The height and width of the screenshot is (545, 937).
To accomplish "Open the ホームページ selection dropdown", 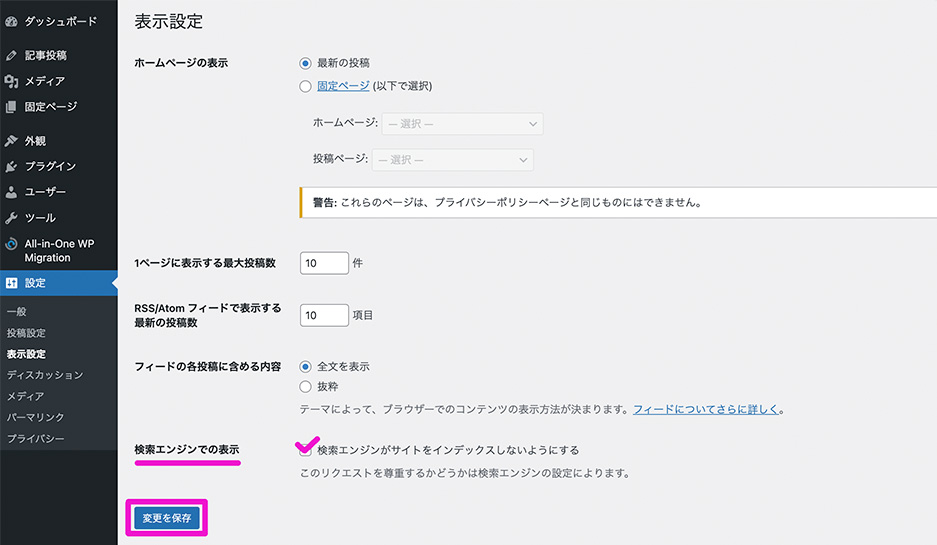I will click(463, 124).
